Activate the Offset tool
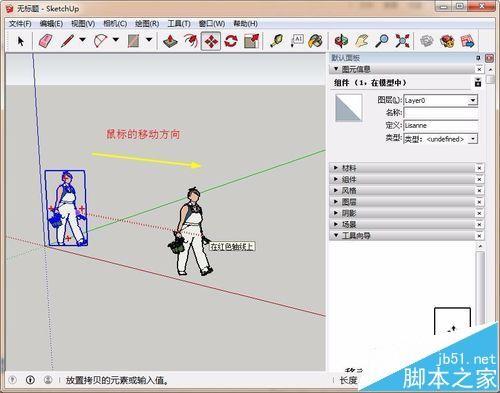This screenshot has height=393, width=500. click(191, 41)
